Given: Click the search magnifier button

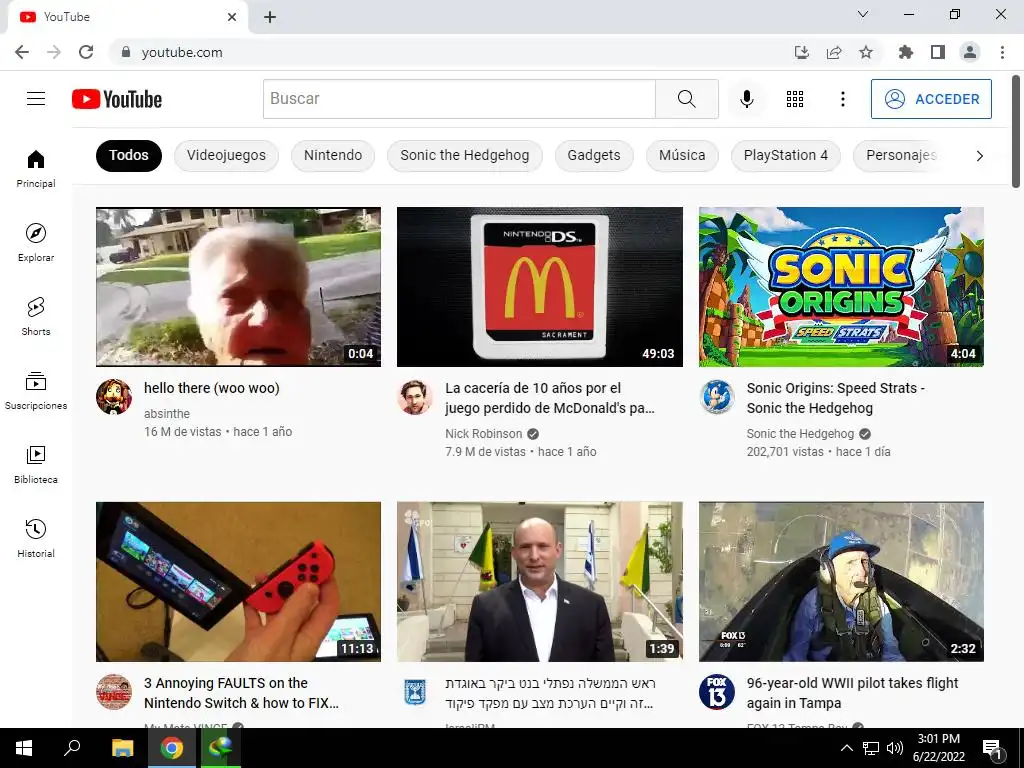Looking at the screenshot, I should 686,99.
